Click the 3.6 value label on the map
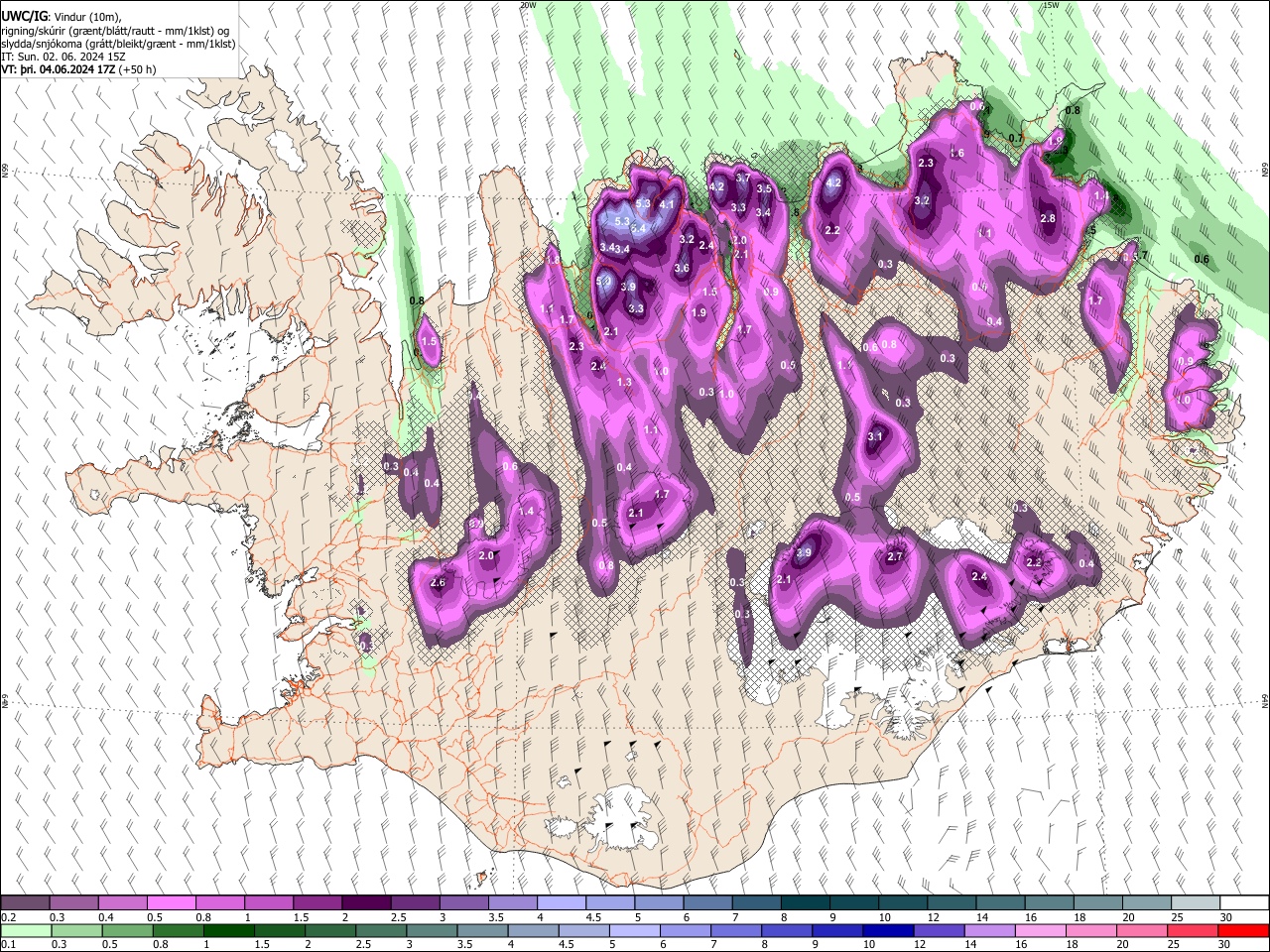Image resolution: width=1270 pixels, height=952 pixels. coord(682,268)
